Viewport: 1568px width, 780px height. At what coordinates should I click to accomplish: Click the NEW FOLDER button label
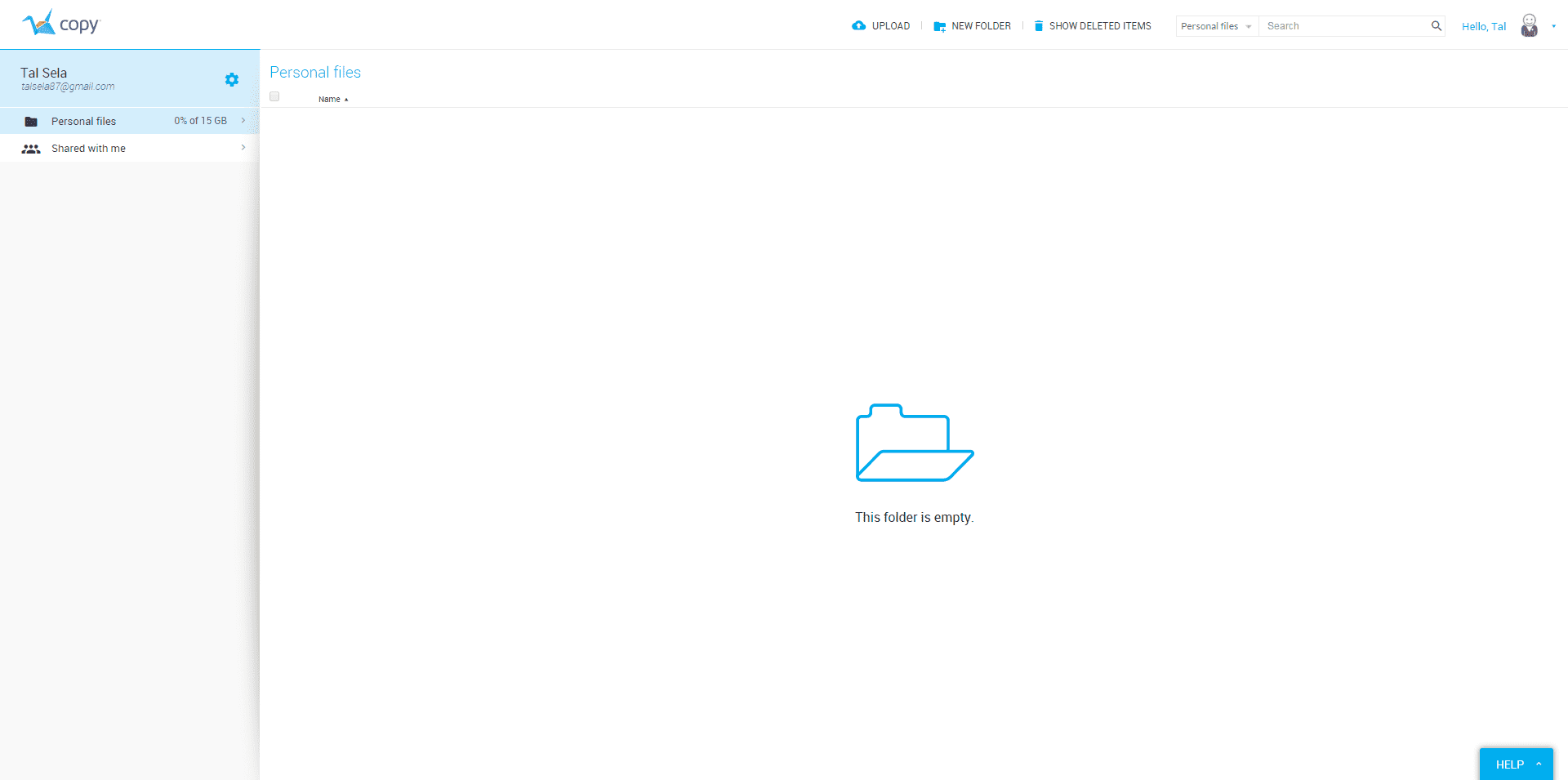point(981,26)
